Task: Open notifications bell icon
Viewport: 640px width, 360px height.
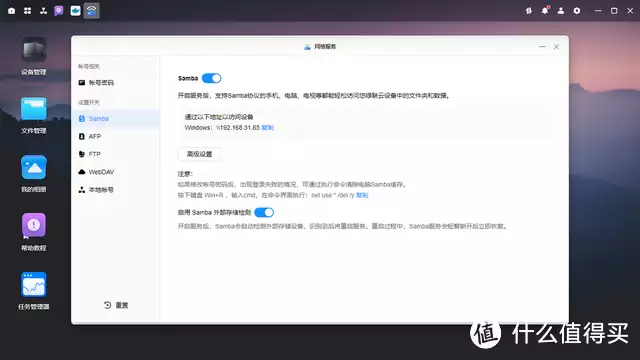Action: tap(545, 11)
